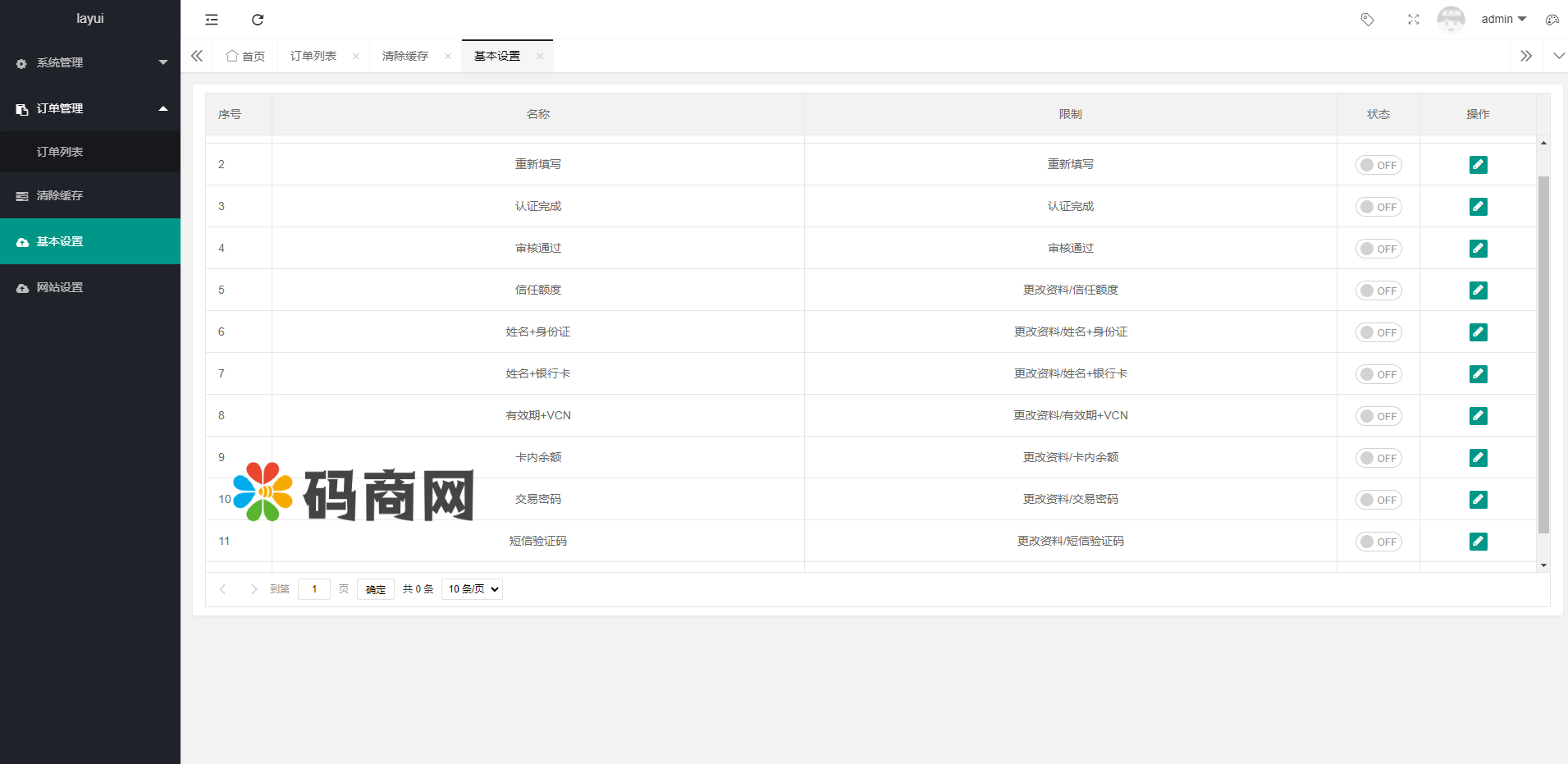Expand the 系统管理 sidebar menu
This screenshot has height=764, width=1568.
pos(90,62)
